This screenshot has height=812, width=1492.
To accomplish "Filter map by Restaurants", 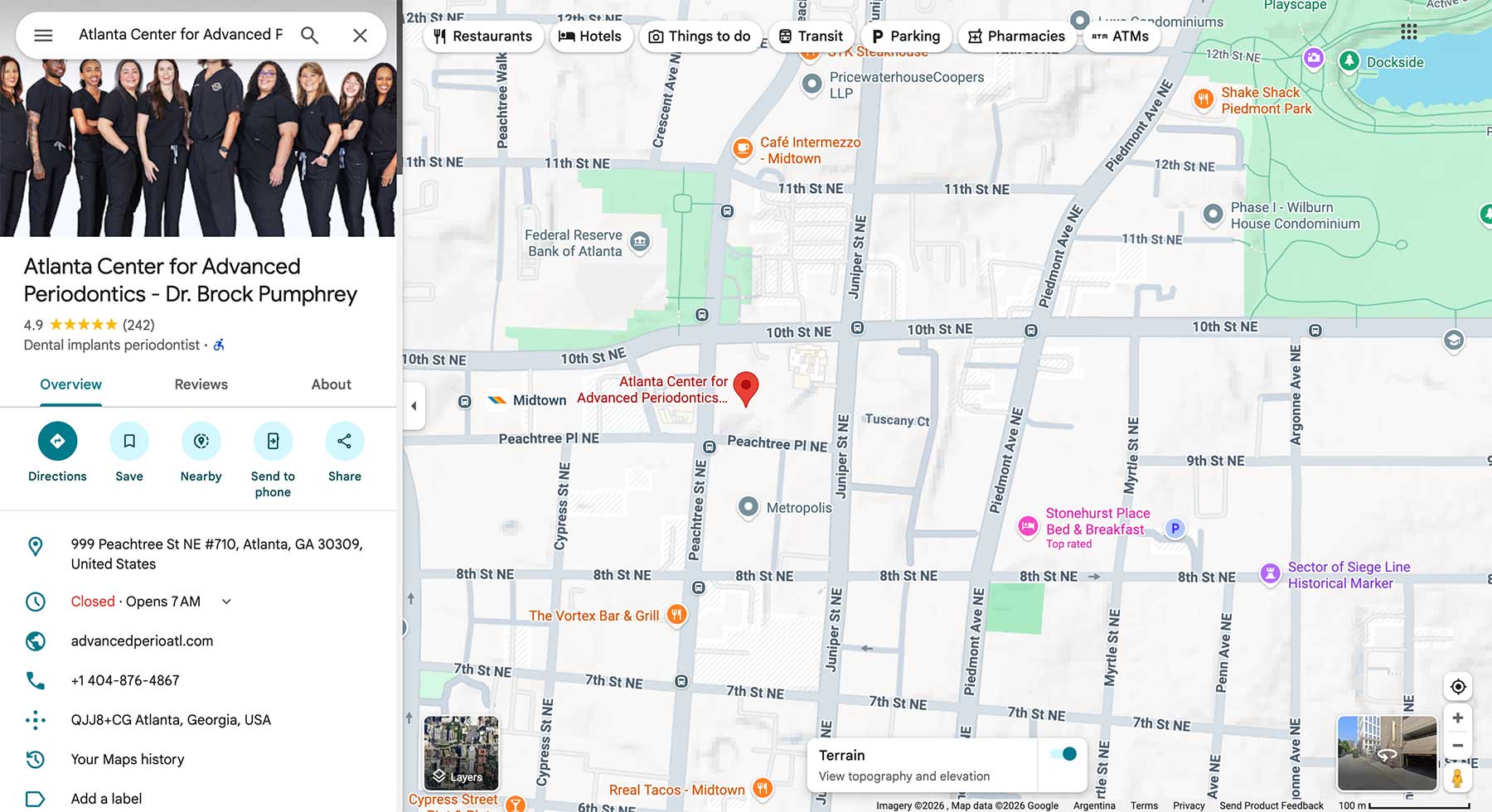I will tap(482, 36).
